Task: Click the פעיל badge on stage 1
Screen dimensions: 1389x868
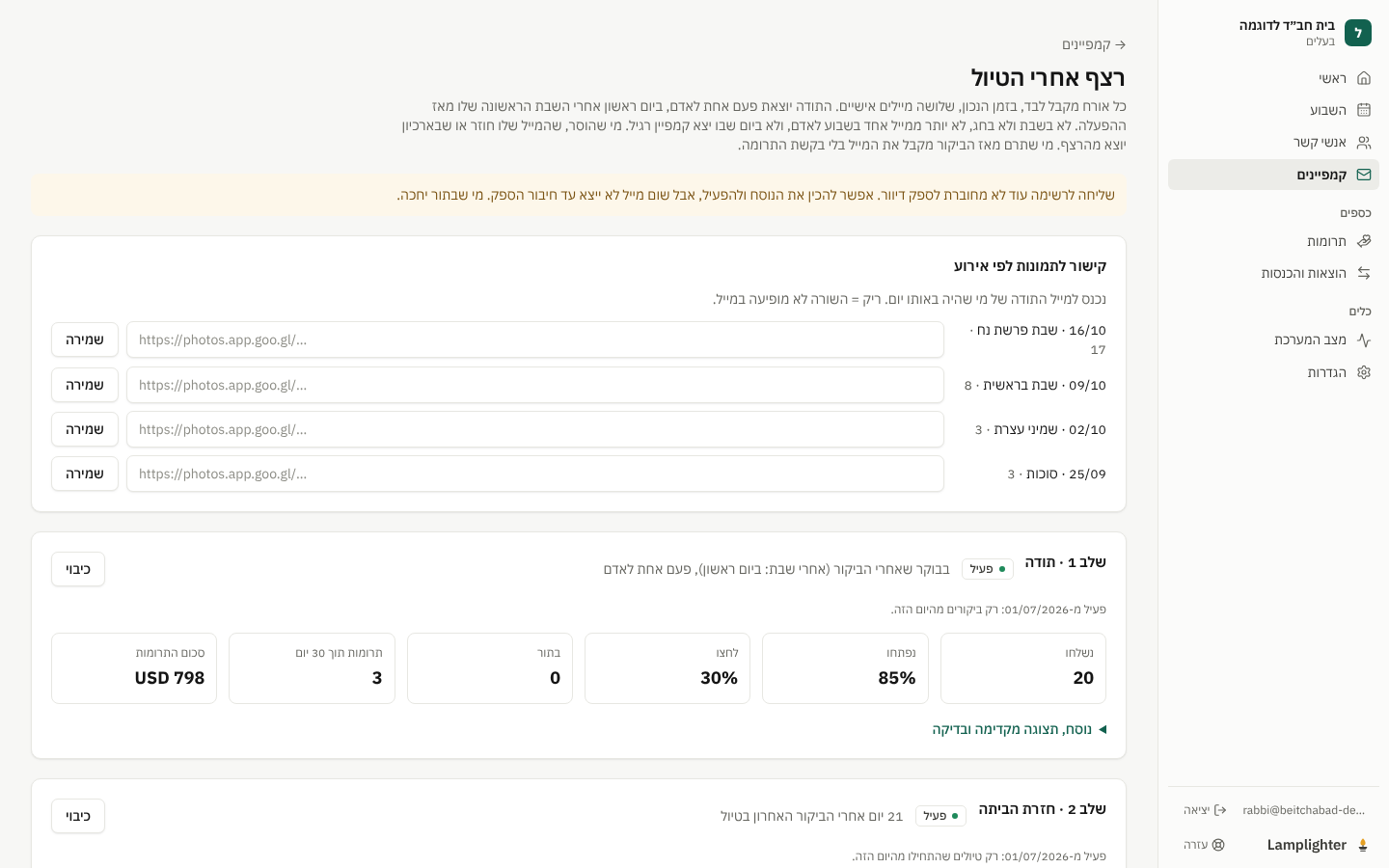Action: (988, 569)
